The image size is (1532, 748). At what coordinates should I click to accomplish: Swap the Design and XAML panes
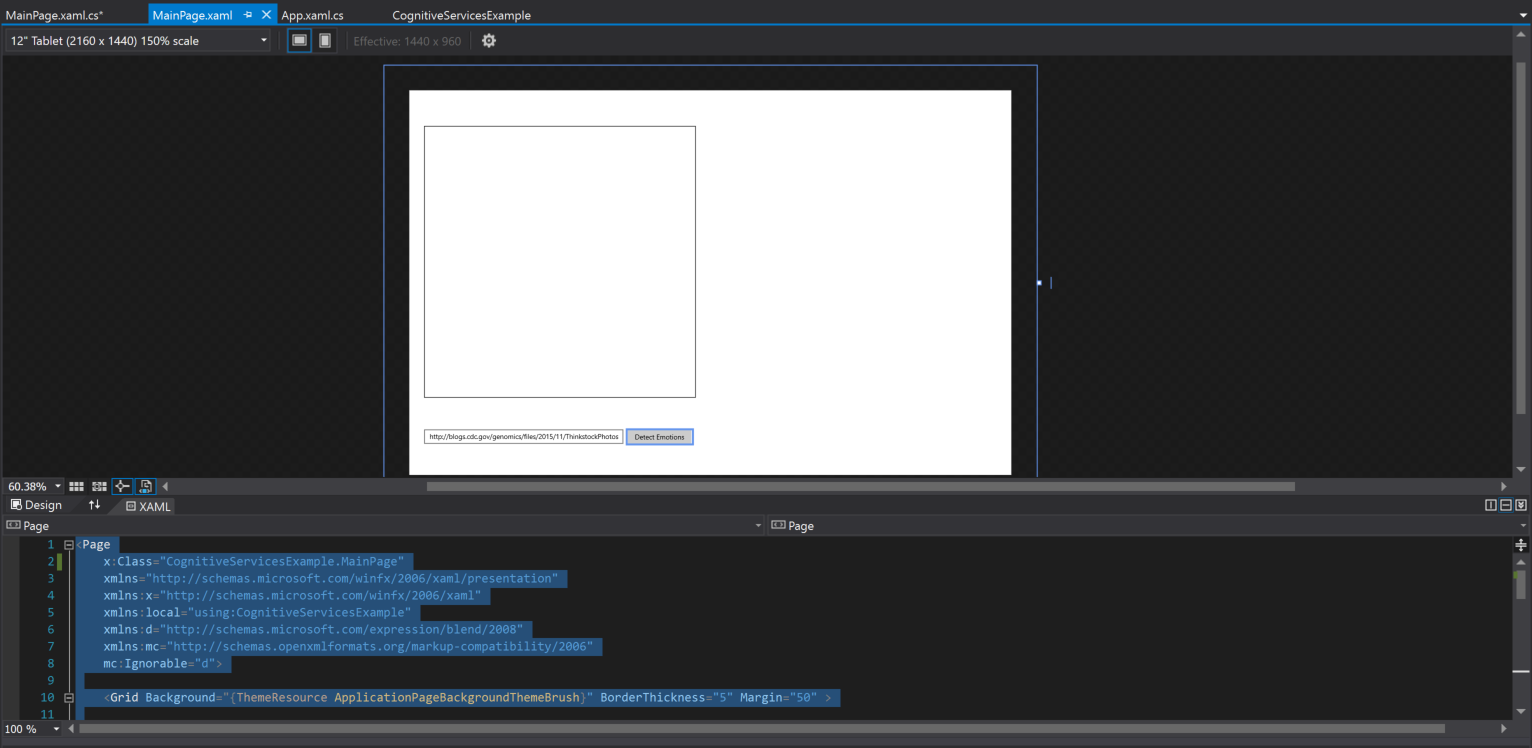pyautogui.click(x=94, y=505)
